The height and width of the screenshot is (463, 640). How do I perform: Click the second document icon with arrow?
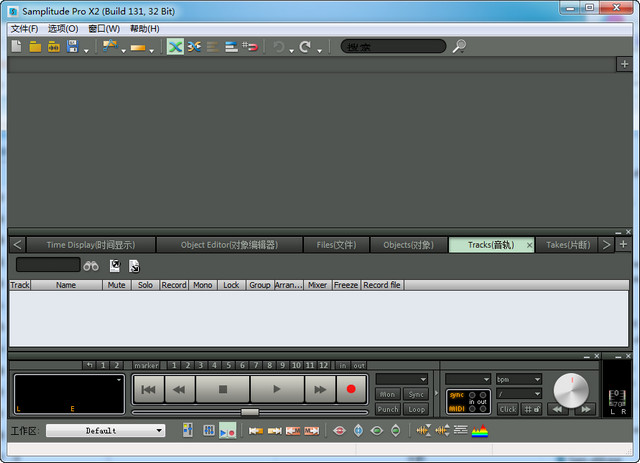(134, 266)
